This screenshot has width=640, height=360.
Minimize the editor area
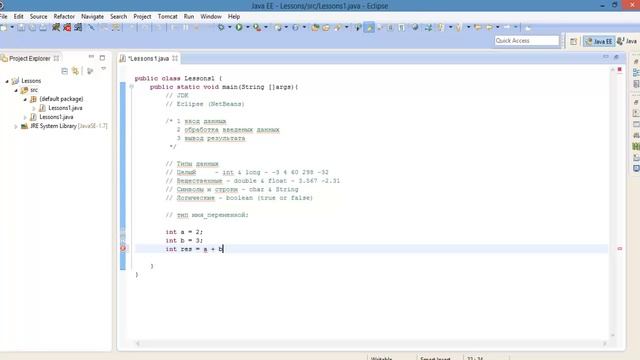(x=606, y=57)
